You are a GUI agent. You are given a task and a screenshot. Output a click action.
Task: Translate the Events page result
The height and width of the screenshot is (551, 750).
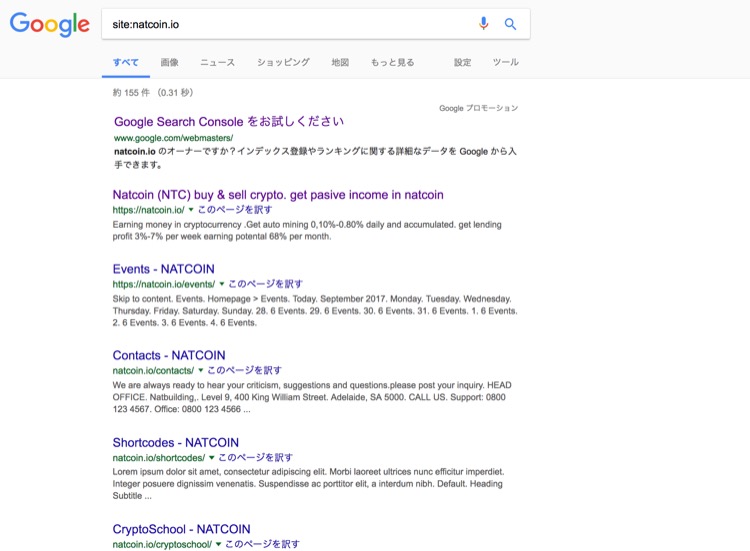(x=265, y=284)
